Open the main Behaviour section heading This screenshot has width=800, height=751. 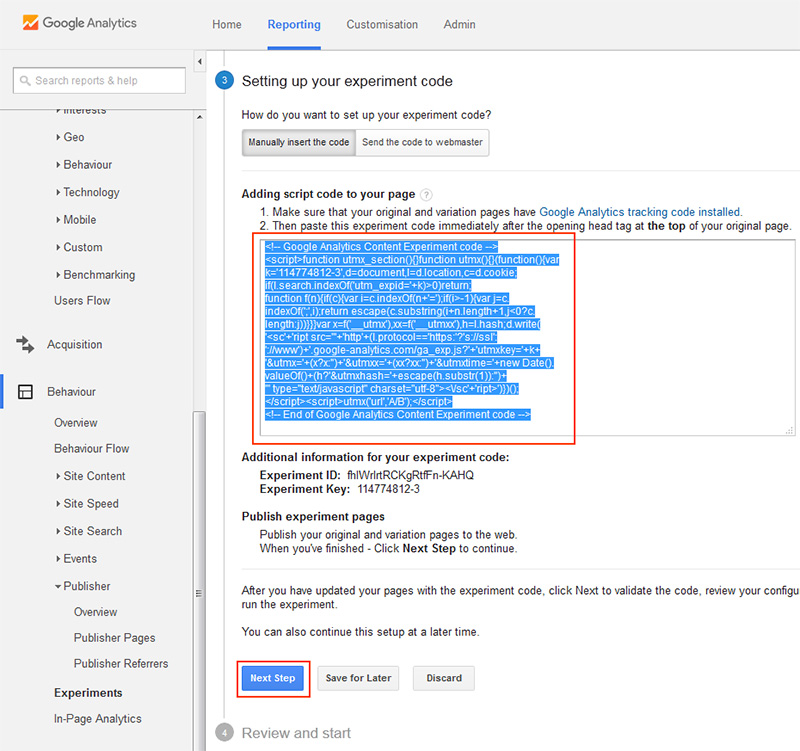(x=71, y=392)
